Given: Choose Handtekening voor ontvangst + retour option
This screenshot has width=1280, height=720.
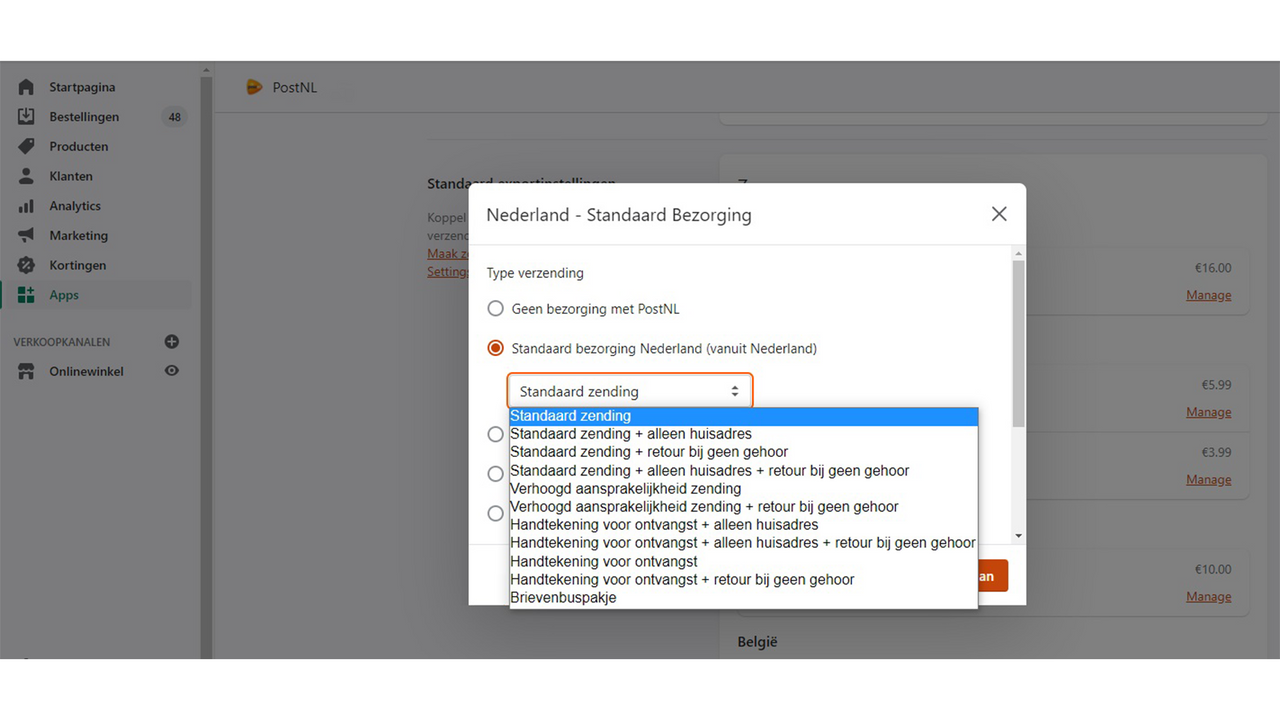Looking at the screenshot, I should pyautogui.click(x=743, y=580).
